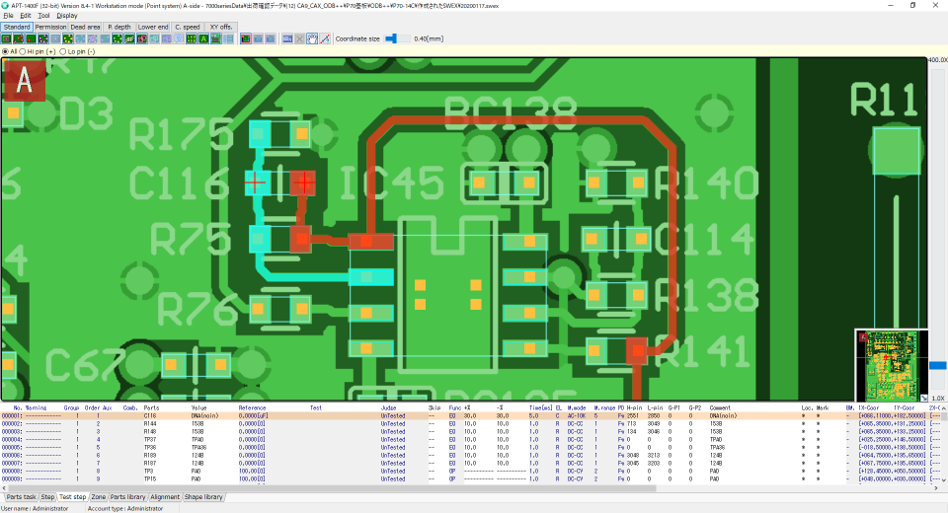The height and width of the screenshot is (513, 948).
Task: Select the table row for part TP3
Action: tap(472, 471)
